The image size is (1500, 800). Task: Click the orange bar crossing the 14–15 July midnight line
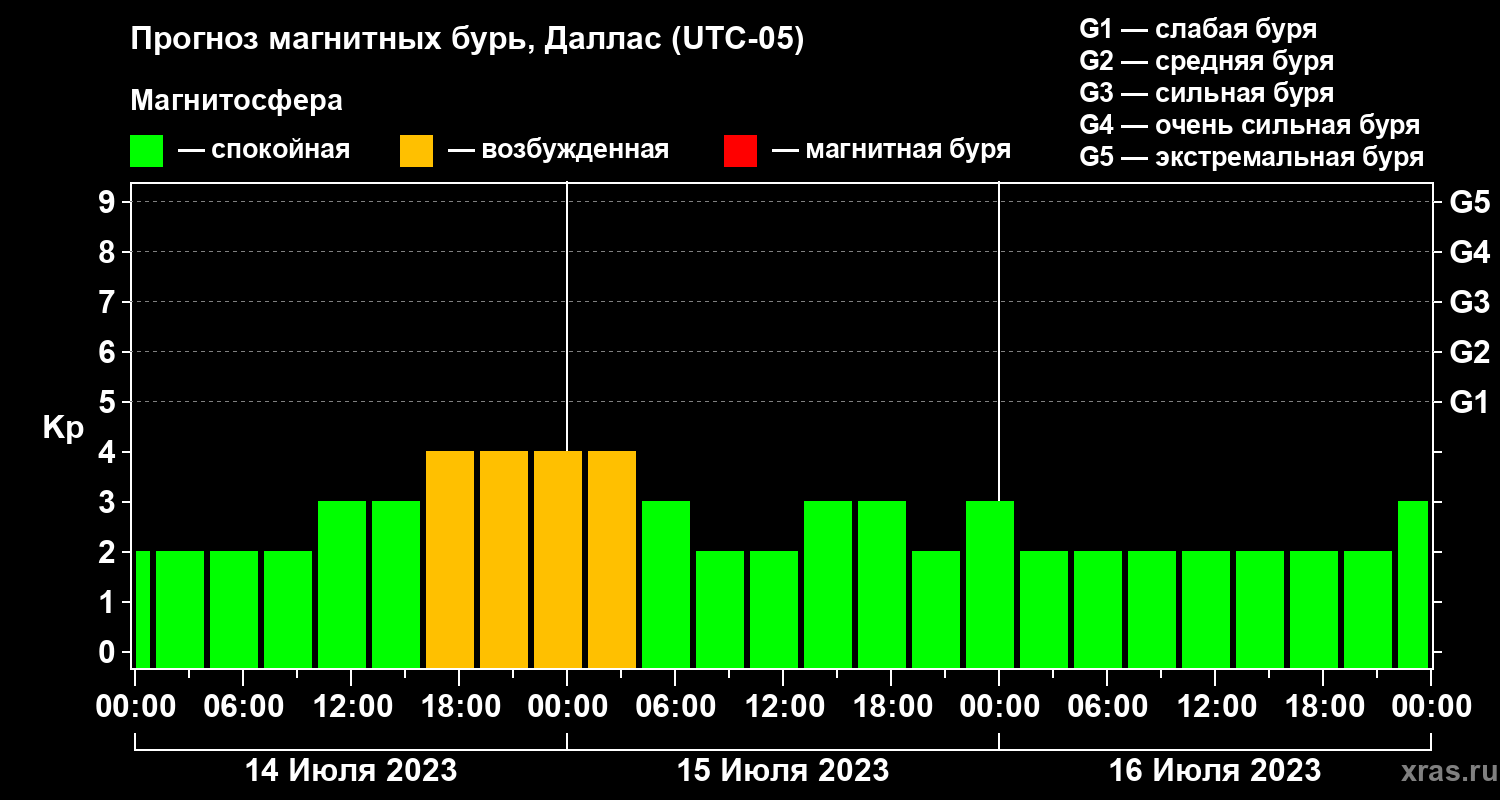[x=558, y=559]
